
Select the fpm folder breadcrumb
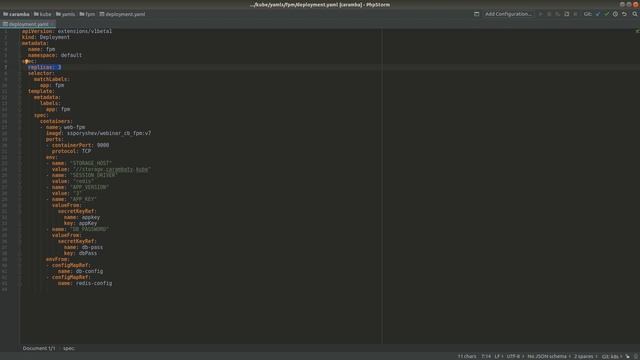coord(87,14)
